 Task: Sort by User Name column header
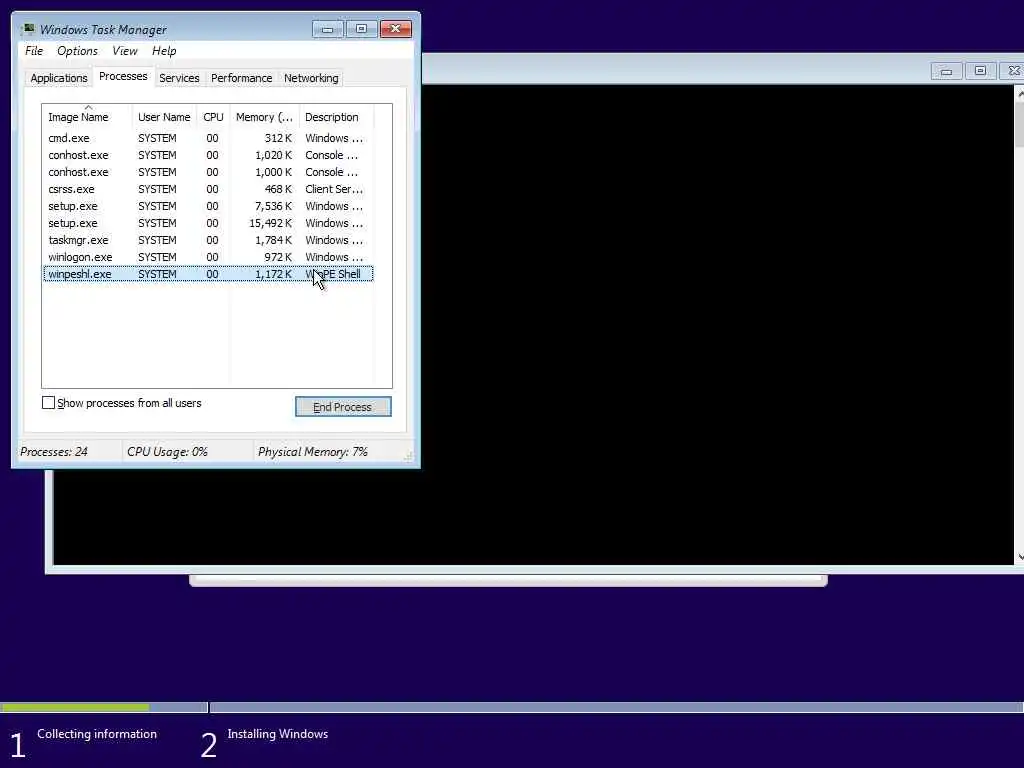tap(164, 117)
